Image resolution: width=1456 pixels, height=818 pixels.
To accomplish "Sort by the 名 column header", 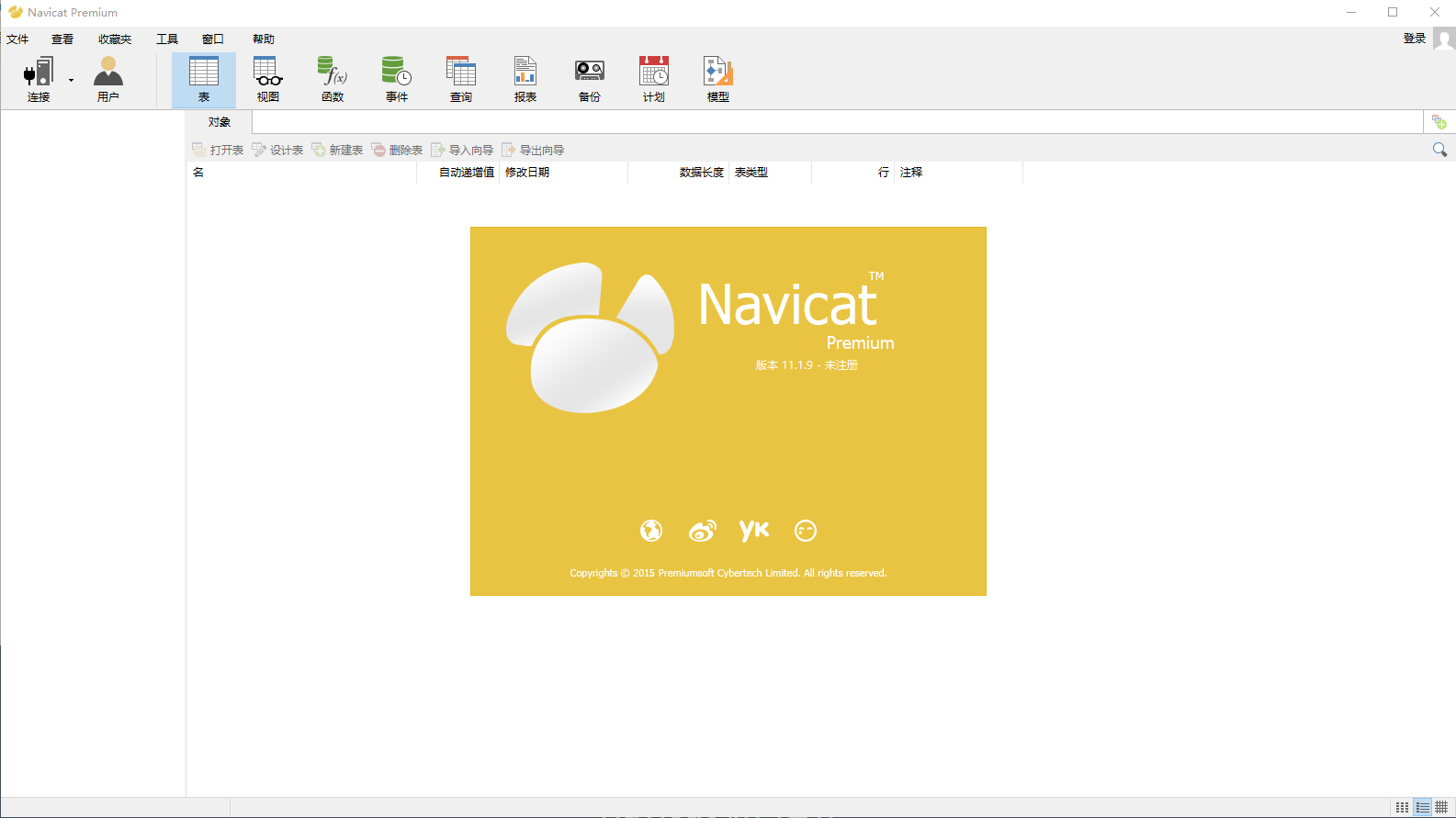I will click(301, 173).
